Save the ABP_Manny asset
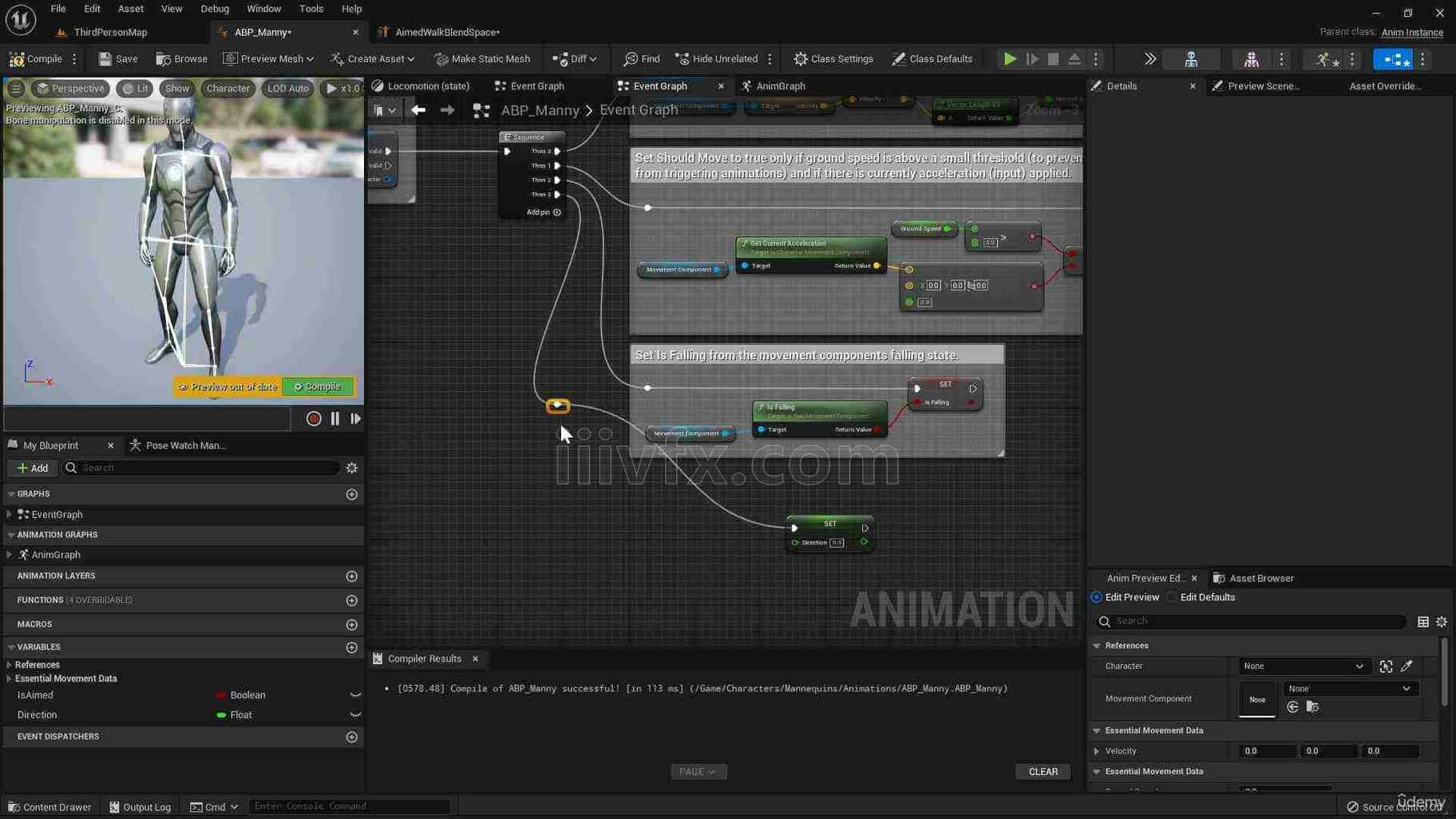 pyautogui.click(x=118, y=59)
